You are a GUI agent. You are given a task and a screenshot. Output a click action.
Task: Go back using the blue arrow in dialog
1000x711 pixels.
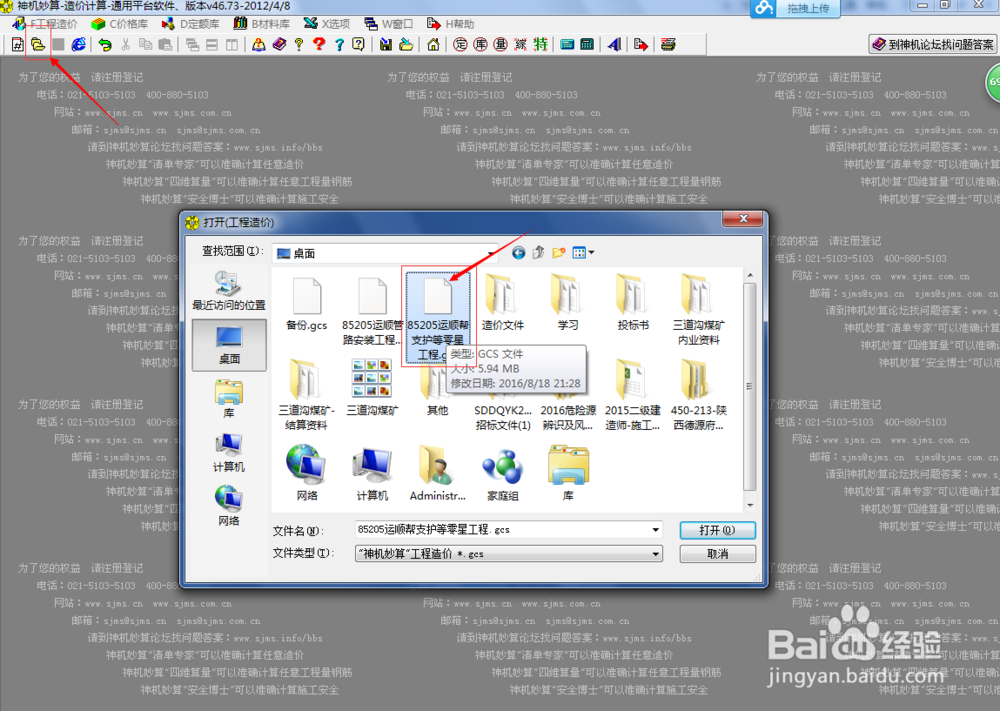(x=518, y=253)
